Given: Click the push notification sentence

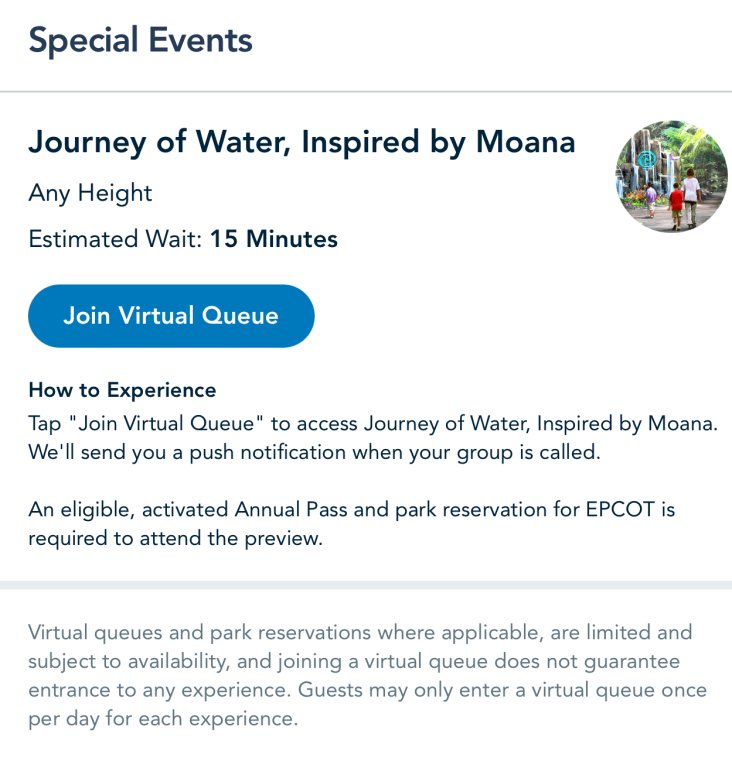Looking at the screenshot, I should click(x=314, y=452).
